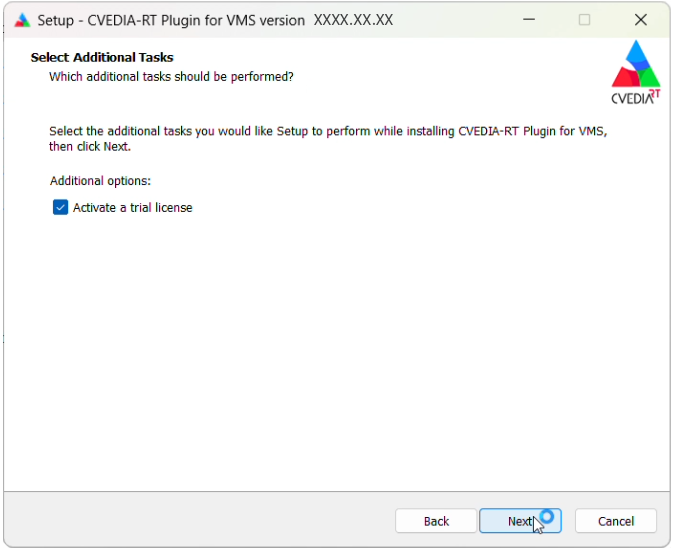Click the XXXX.XX.XX version text in title

click(354, 20)
